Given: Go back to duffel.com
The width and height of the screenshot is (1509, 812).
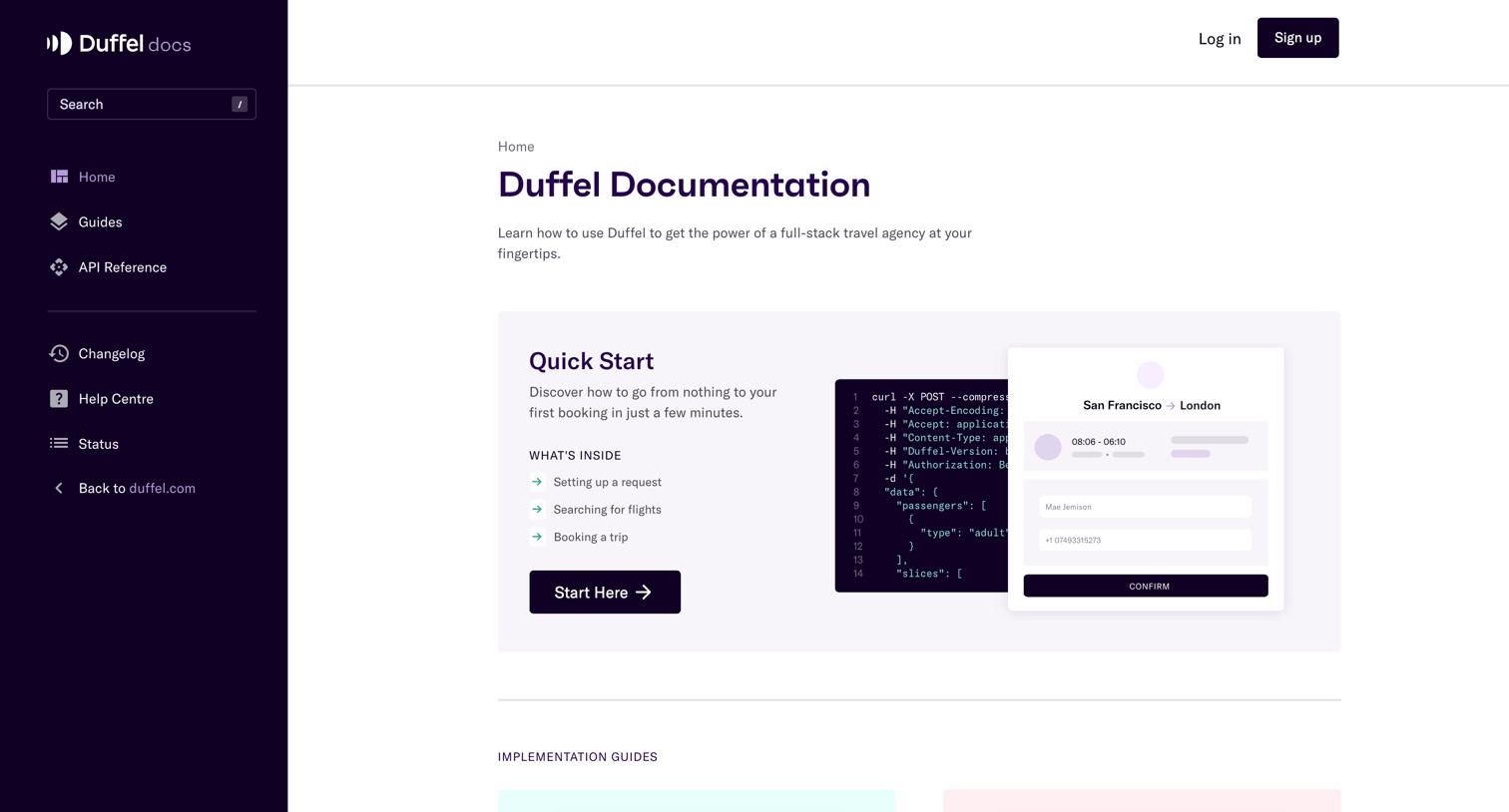Looking at the screenshot, I should point(137,488).
